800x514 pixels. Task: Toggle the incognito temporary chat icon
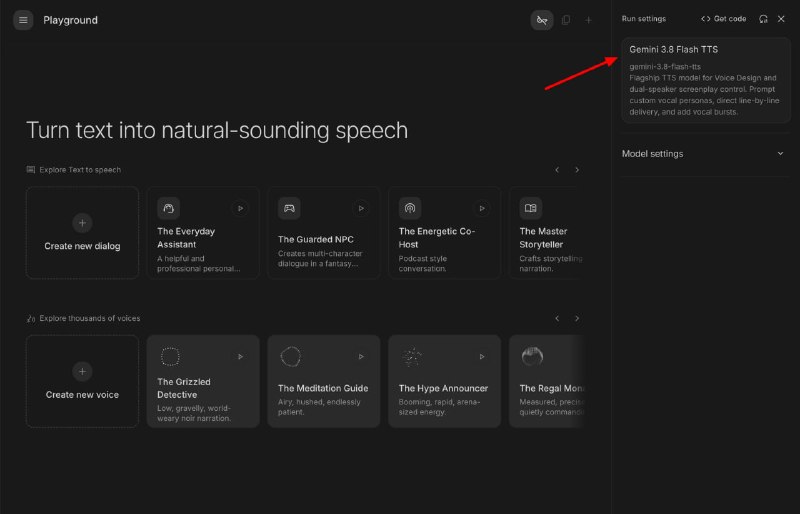coord(542,20)
